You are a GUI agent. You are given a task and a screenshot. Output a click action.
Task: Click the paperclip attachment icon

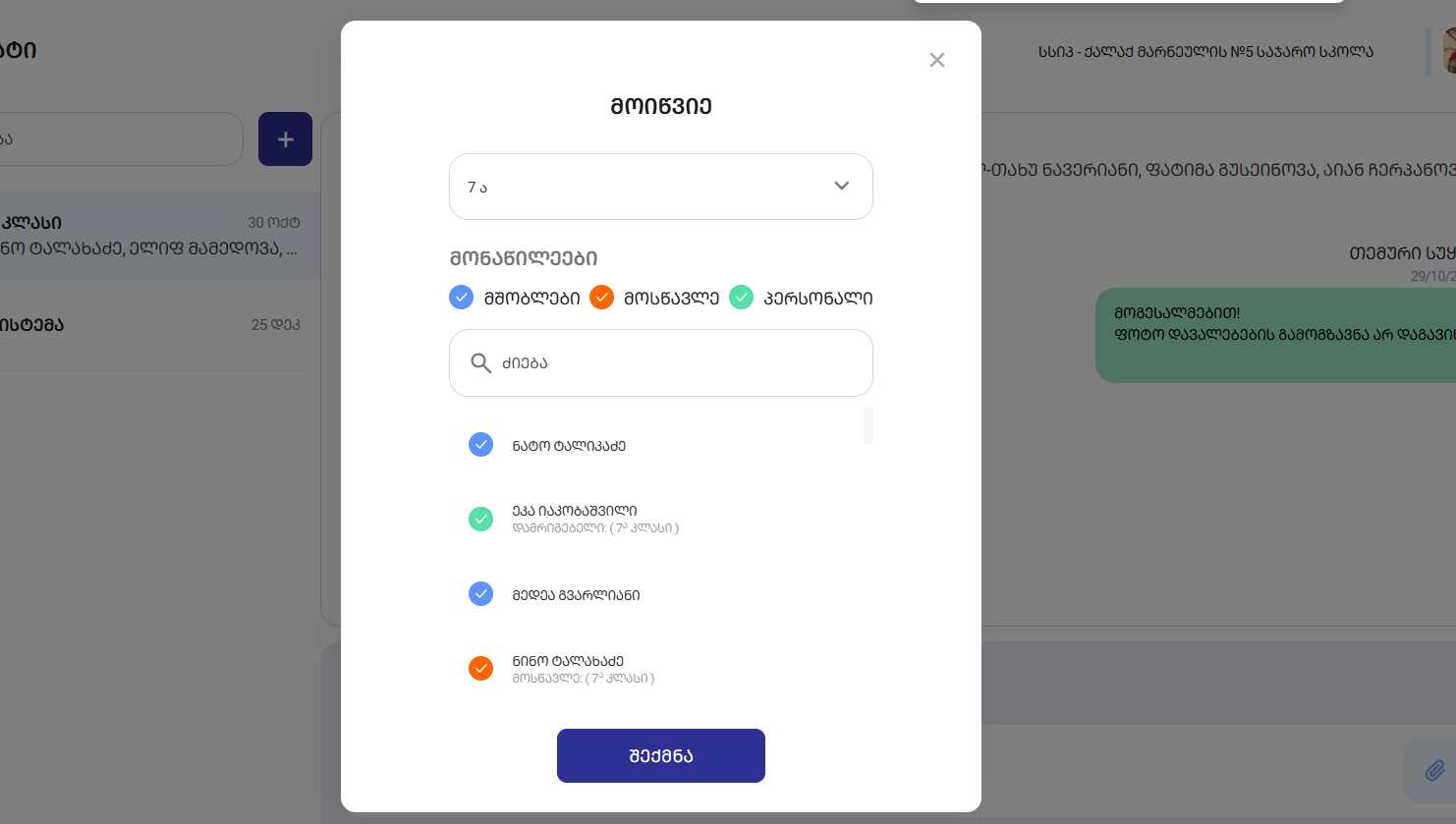click(x=1434, y=770)
